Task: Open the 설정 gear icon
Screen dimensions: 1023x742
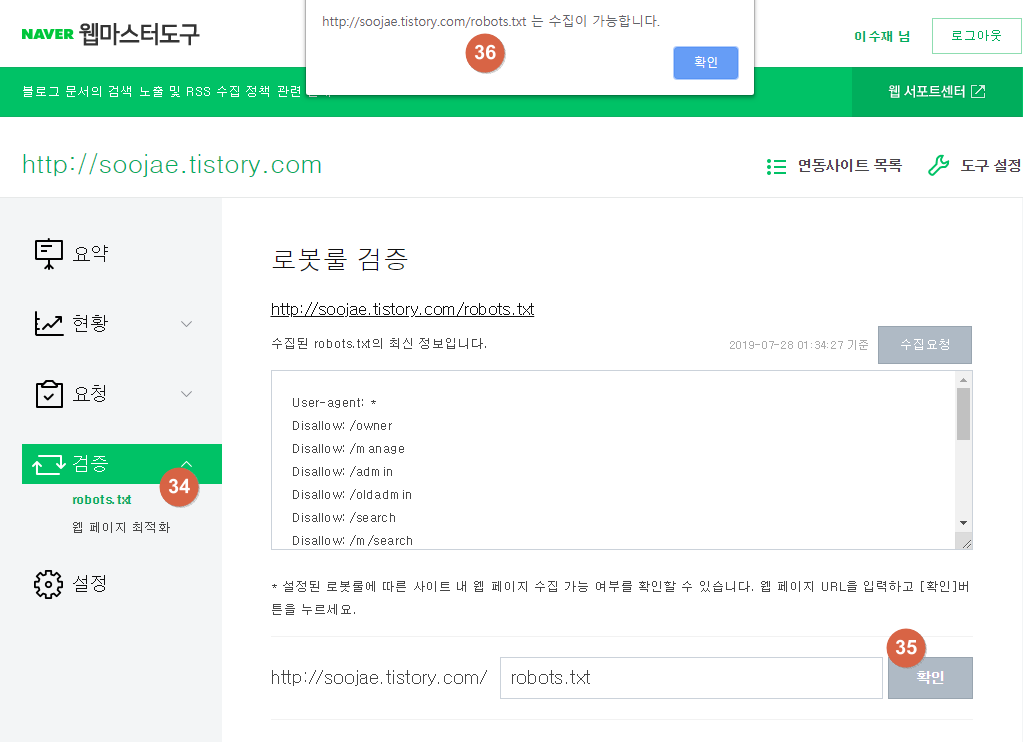Action: [x=48, y=584]
